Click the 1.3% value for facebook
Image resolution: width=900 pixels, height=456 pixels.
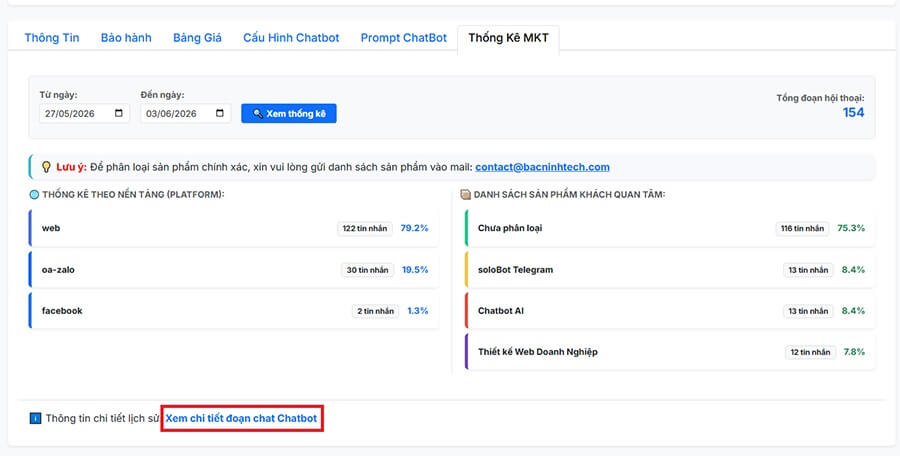coord(418,311)
